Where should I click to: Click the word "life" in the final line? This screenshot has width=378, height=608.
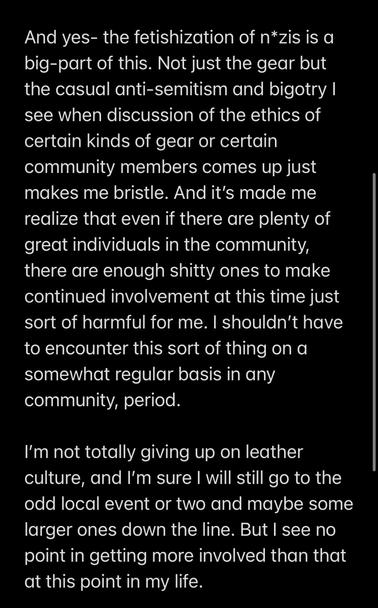point(189,582)
